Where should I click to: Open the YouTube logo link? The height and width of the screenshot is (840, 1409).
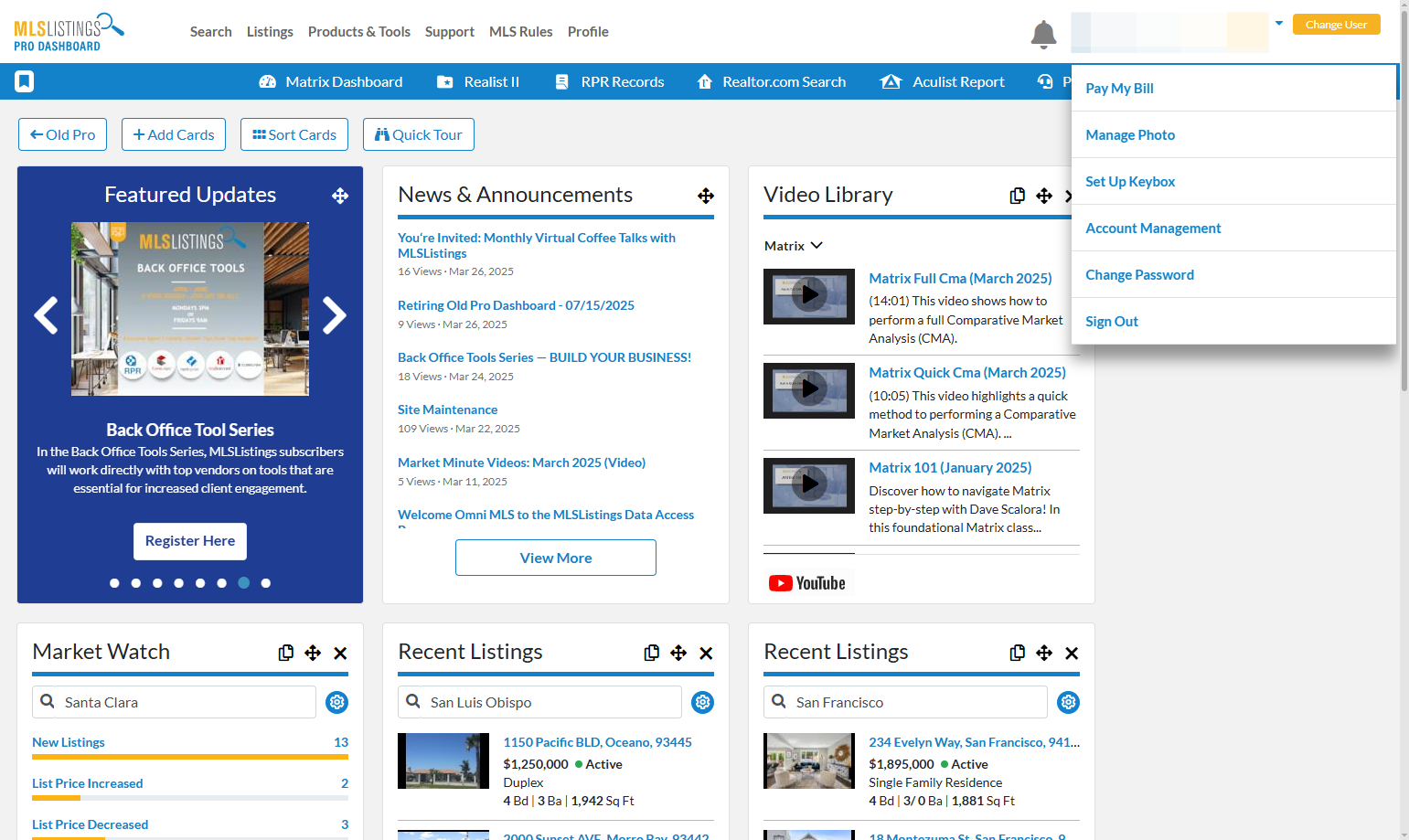pyautogui.click(x=808, y=583)
